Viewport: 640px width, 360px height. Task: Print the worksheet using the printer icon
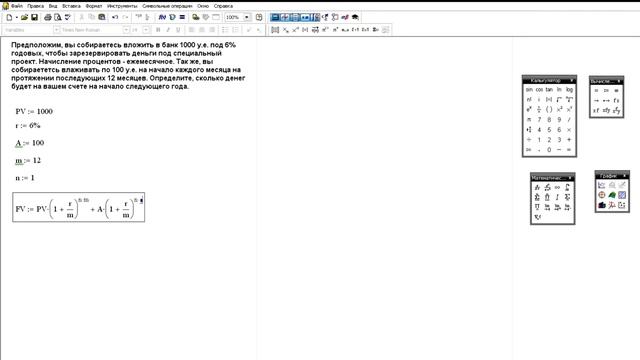[x=48, y=17]
